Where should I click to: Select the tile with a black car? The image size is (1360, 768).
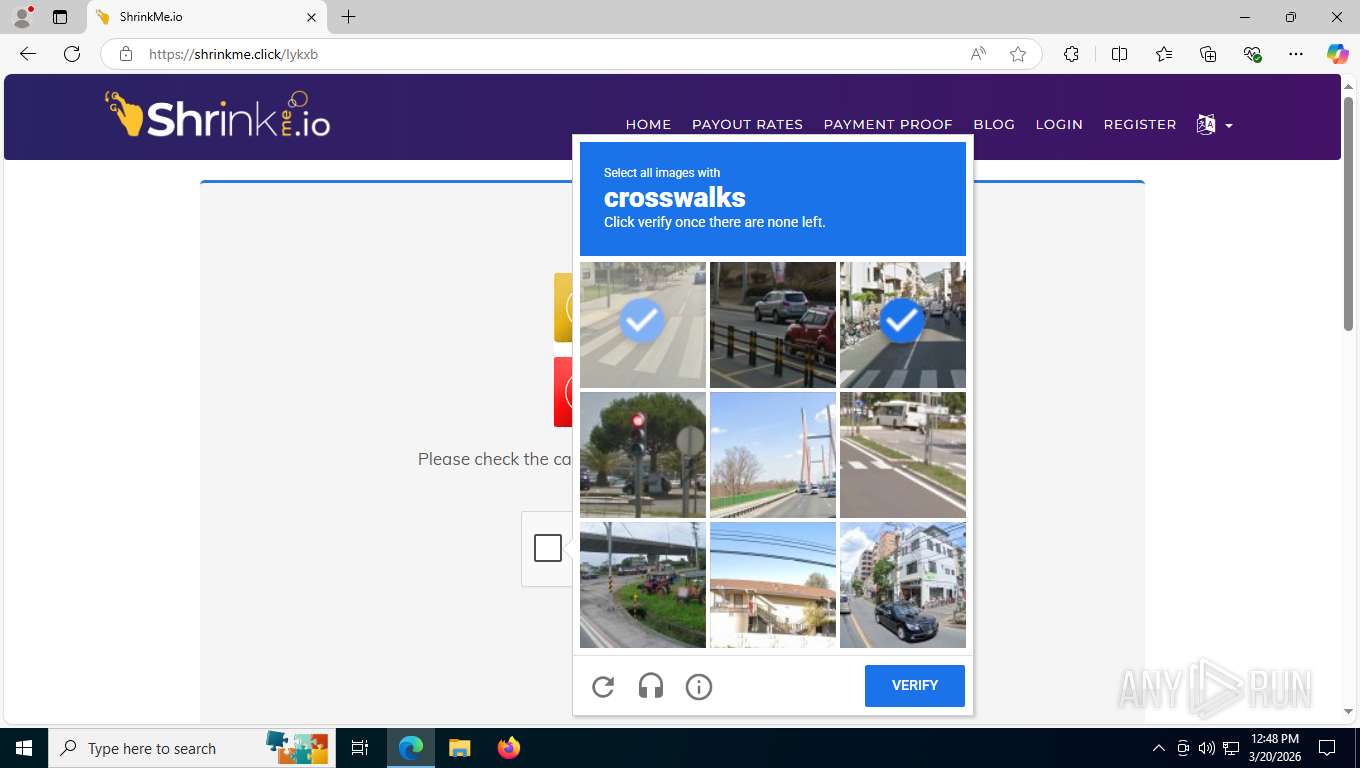903,585
